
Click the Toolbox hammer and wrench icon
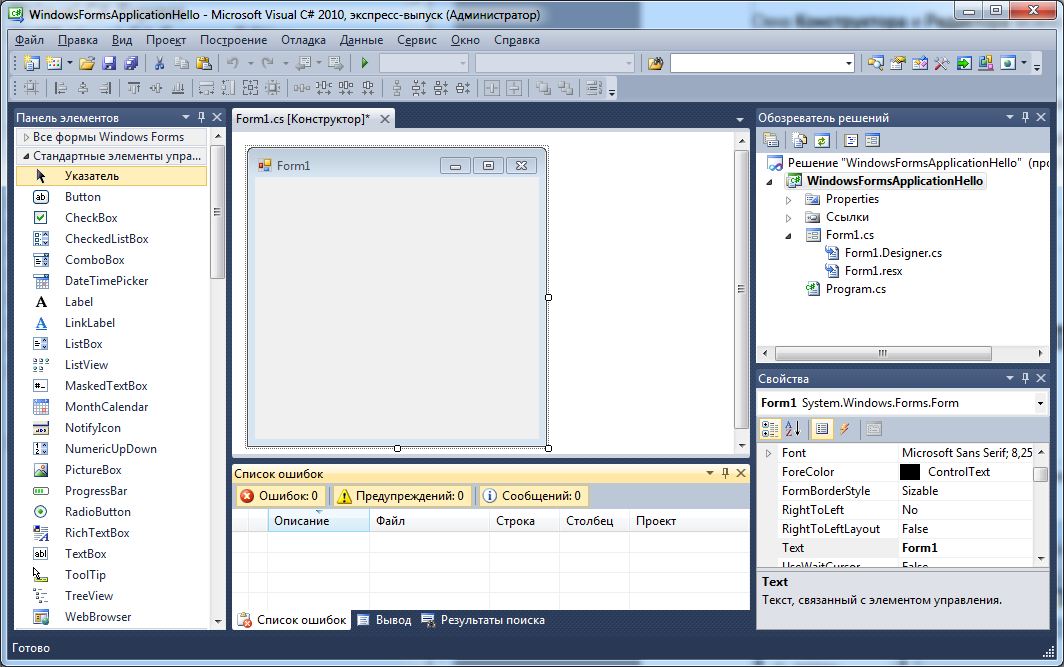[941, 63]
